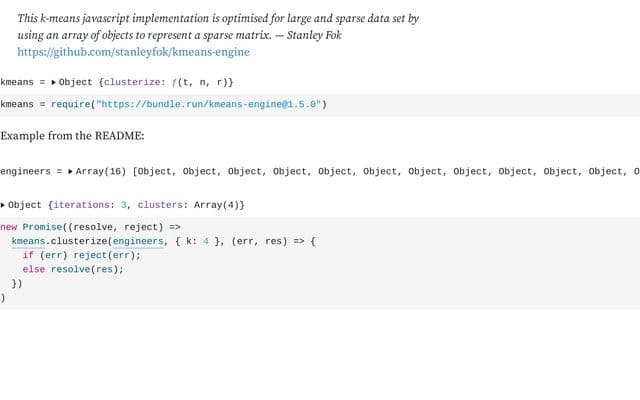Click the iterations key in result object
Image resolution: width=640 pixels, height=400 pixels.
[81, 205]
